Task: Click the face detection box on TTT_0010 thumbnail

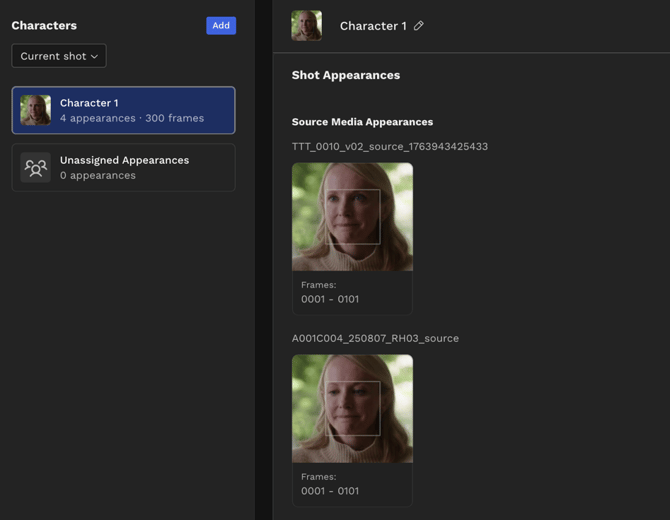Action: [x=354, y=216]
